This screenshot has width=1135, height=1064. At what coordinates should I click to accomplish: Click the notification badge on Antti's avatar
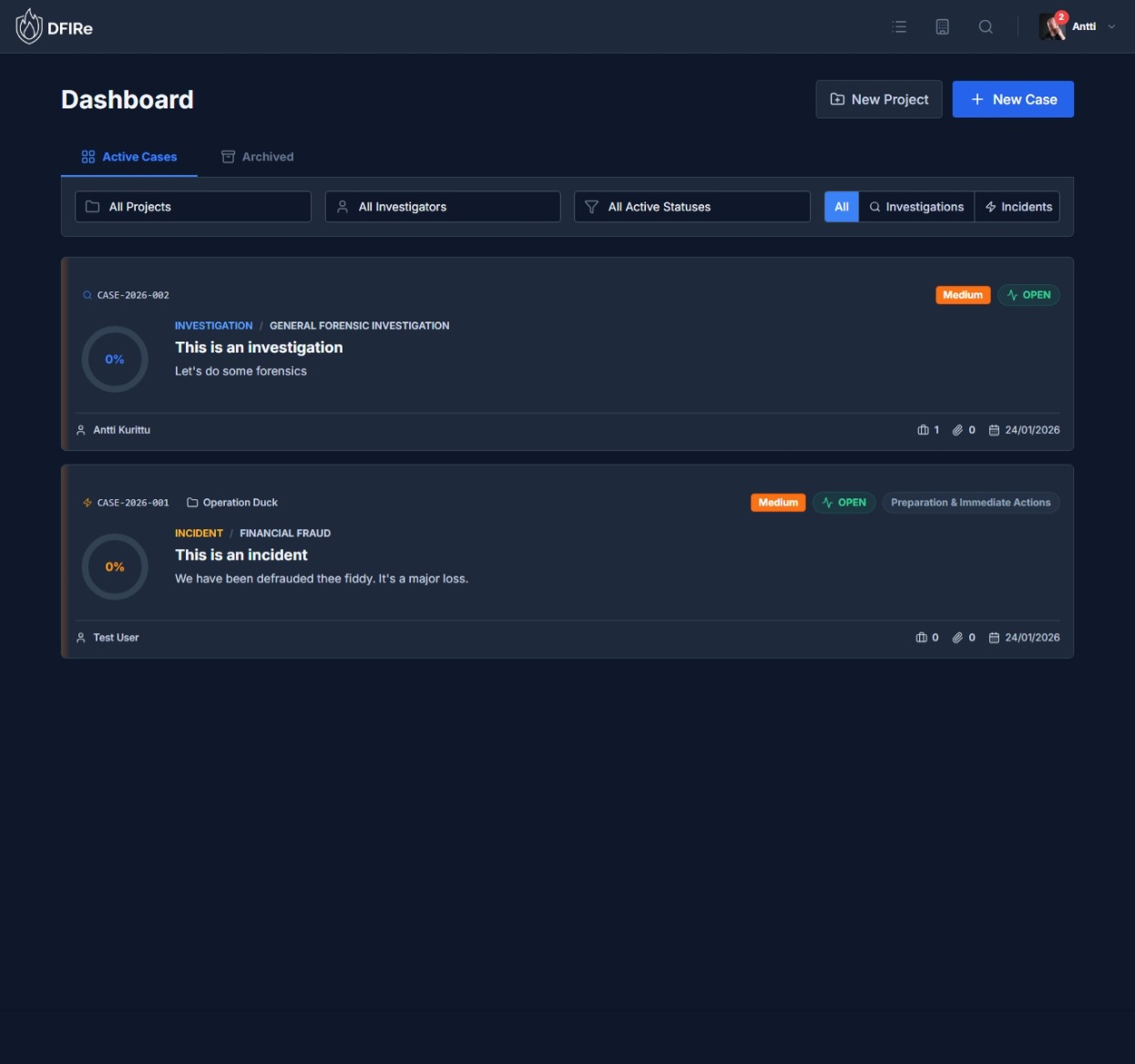pyautogui.click(x=1060, y=16)
